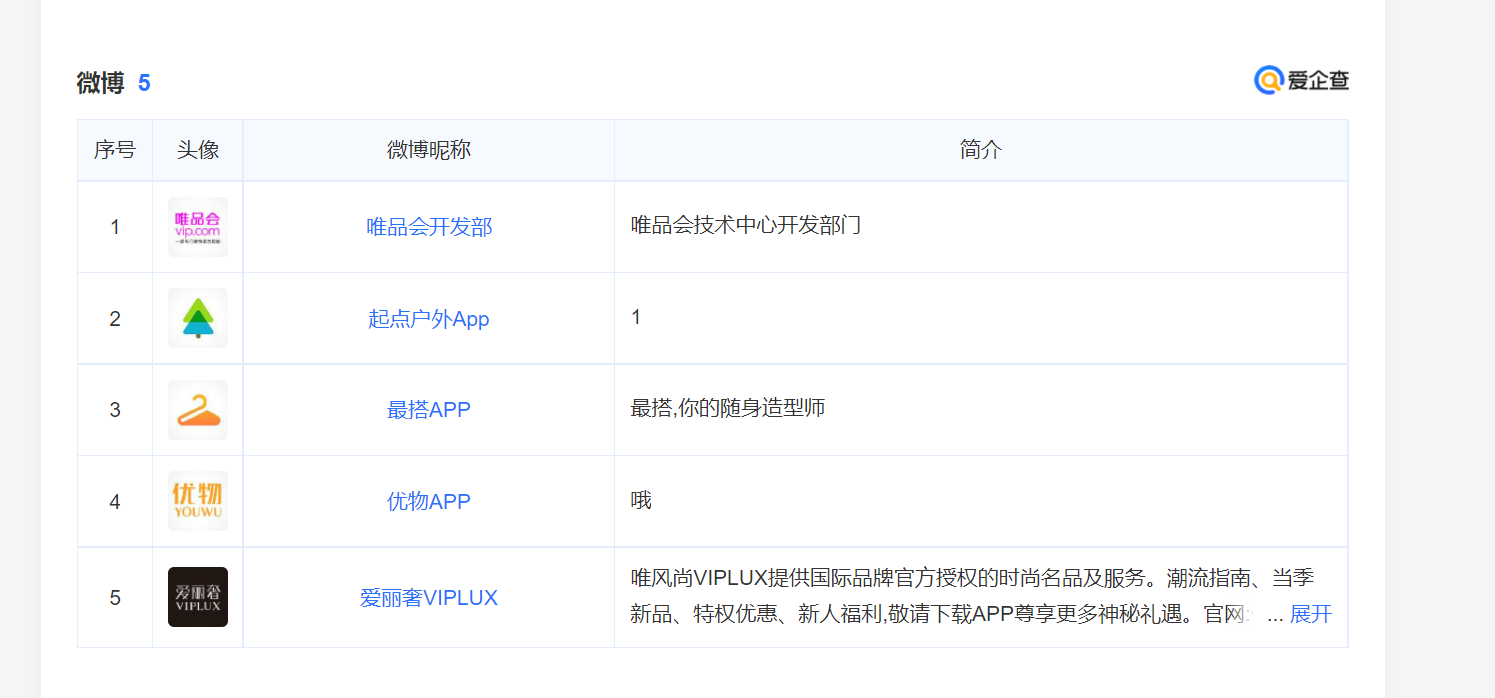The image size is (1495, 698).
Task: Click the serial number of 起点户外App row
Action: 115,319
